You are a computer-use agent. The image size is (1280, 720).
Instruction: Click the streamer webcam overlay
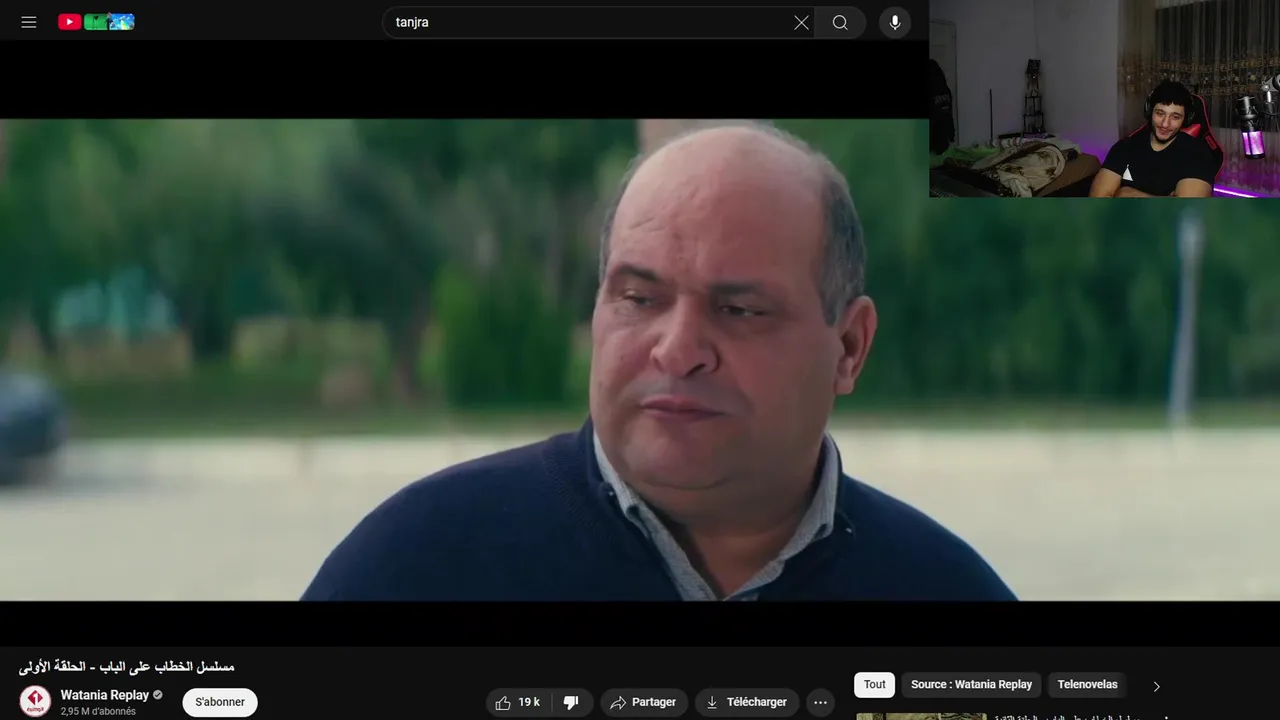(1104, 98)
